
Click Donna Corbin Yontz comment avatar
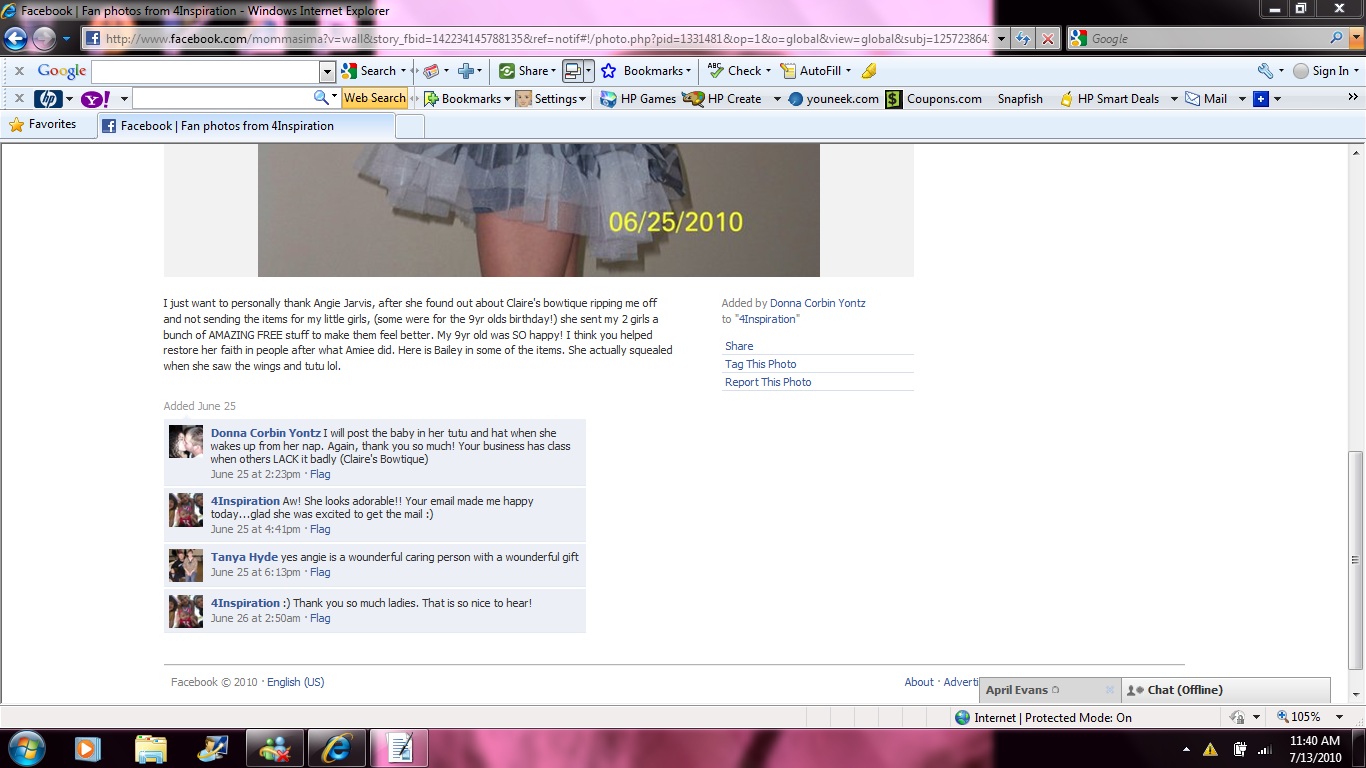[x=186, y=442]
